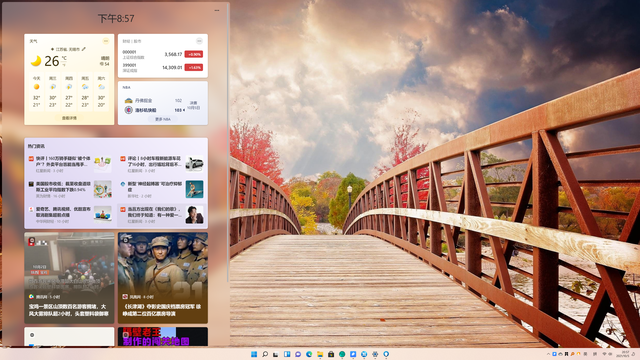The width and height of the screenshot is (640, 360).
Task: Open taskbar Search
Action: click(x=265, y=354)
